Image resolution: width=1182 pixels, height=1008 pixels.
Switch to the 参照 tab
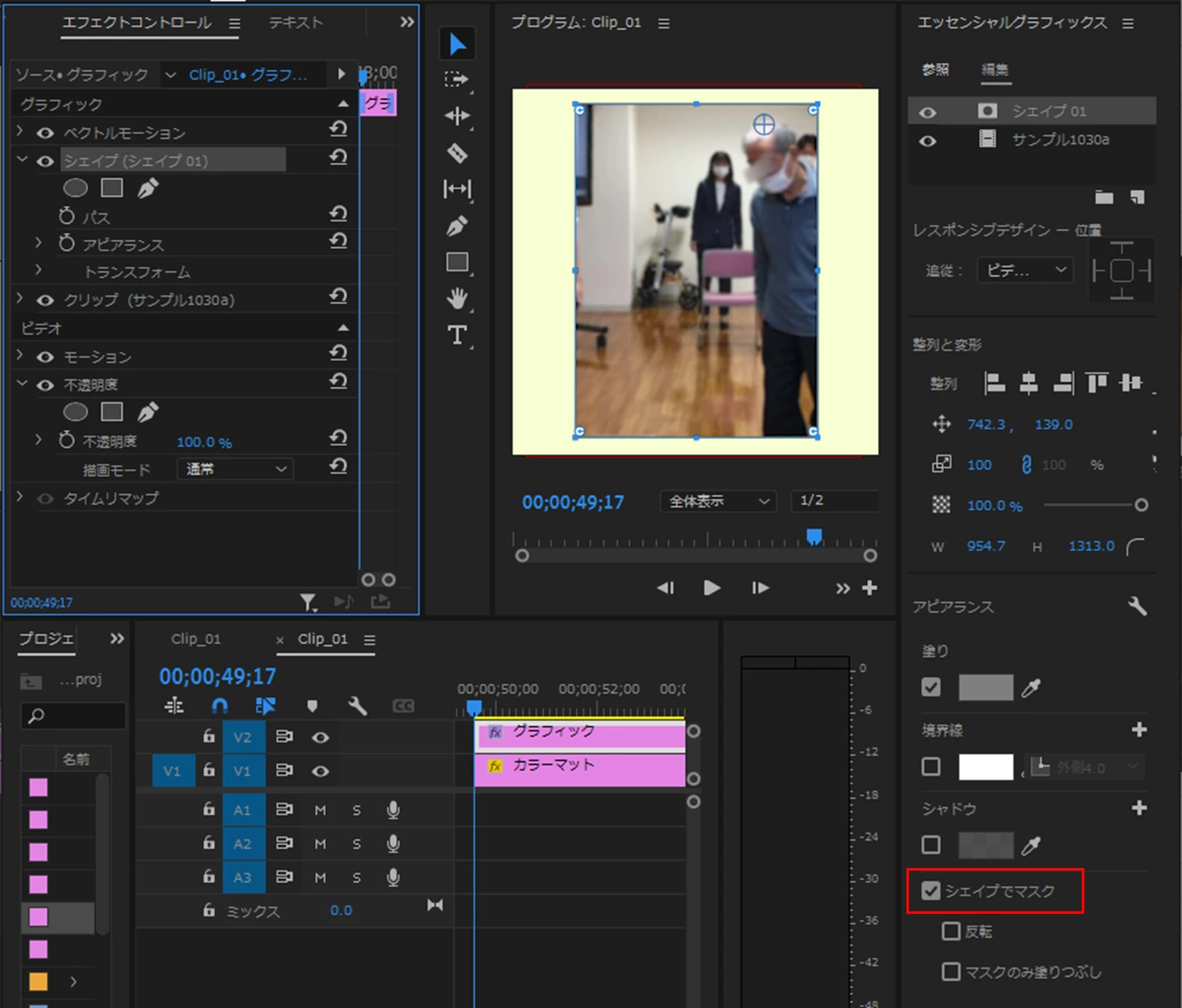click(x=935, y=69)
